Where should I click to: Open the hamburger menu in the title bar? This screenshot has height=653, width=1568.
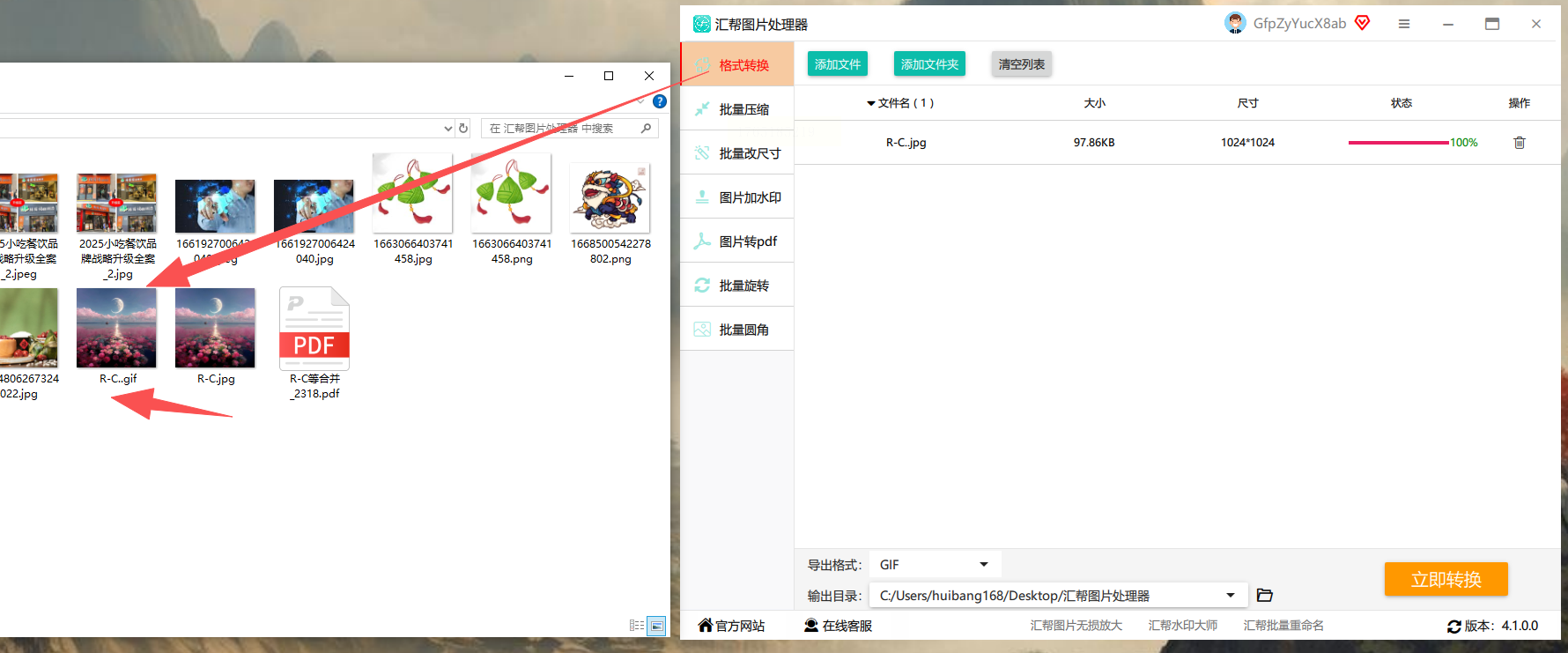(x=1404, y=24)
